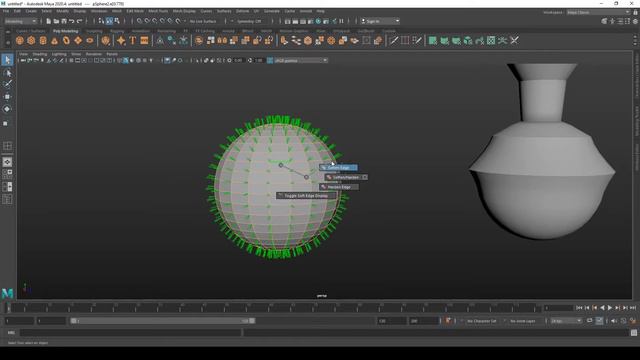Create a polygon cylinder from the shelf

tap(43, 40)
